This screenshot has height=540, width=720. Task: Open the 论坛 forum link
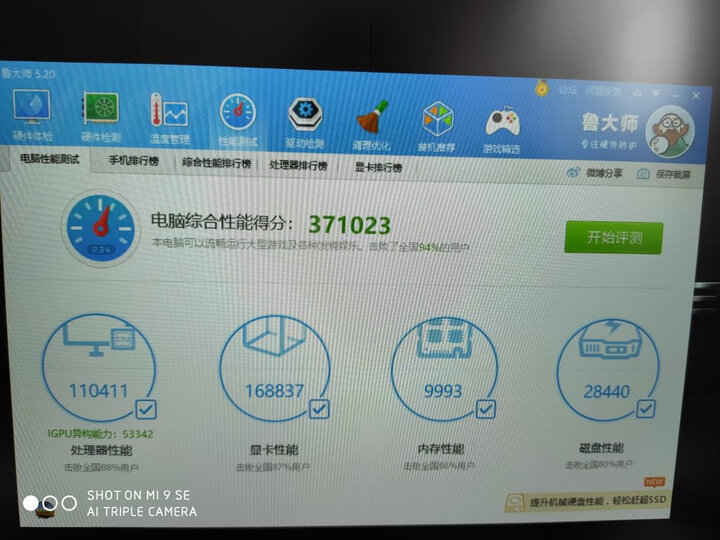point(568,90)
